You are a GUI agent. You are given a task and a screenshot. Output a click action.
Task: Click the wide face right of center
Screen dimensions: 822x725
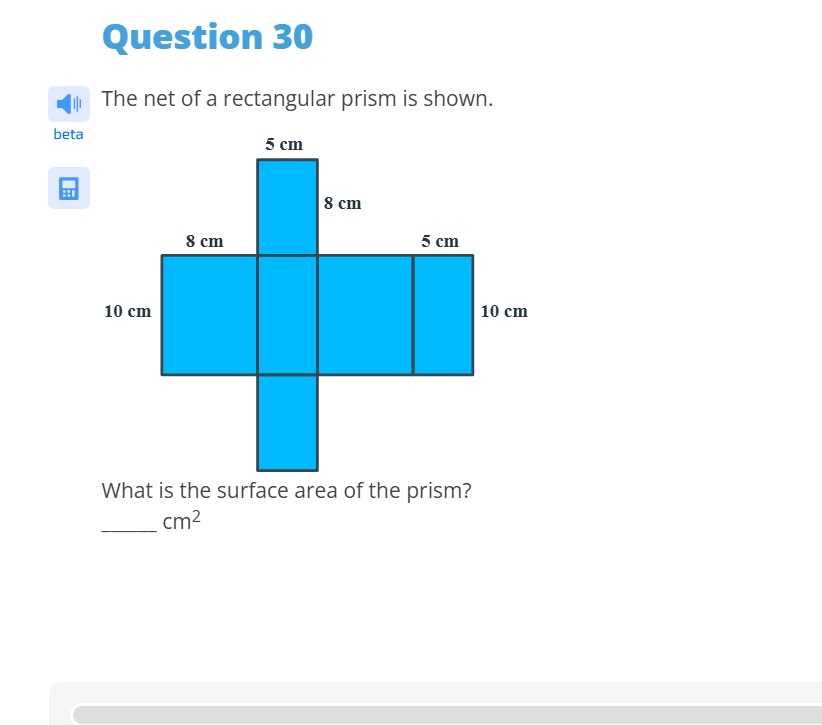point(365,315)
